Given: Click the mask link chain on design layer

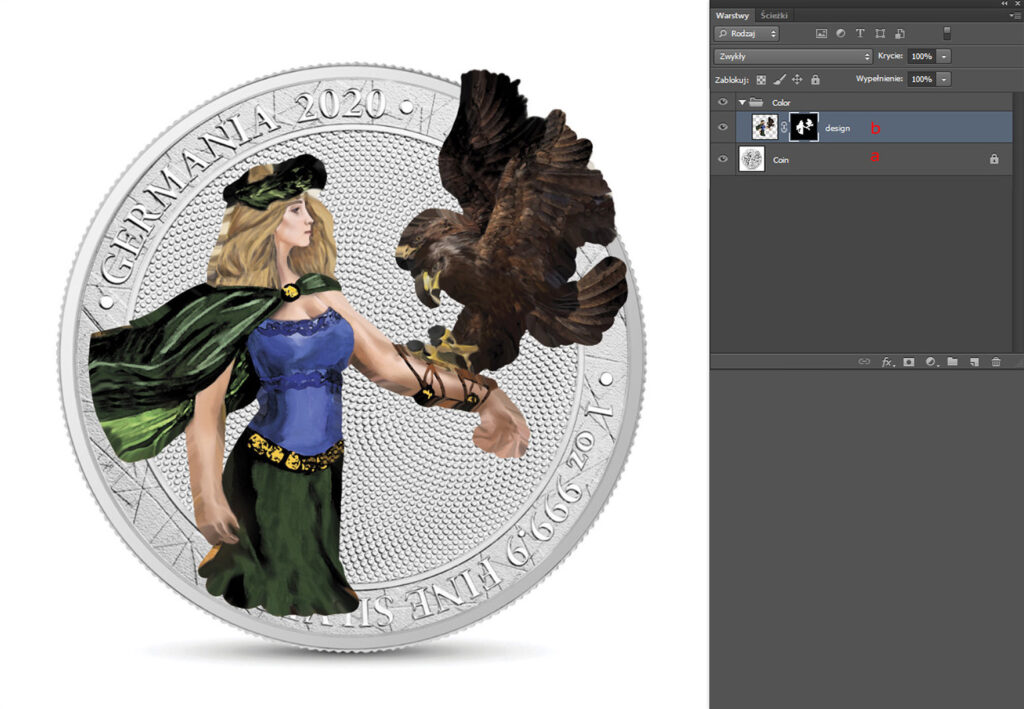Looking at the screenshot, I should click(x=784, y=127).
